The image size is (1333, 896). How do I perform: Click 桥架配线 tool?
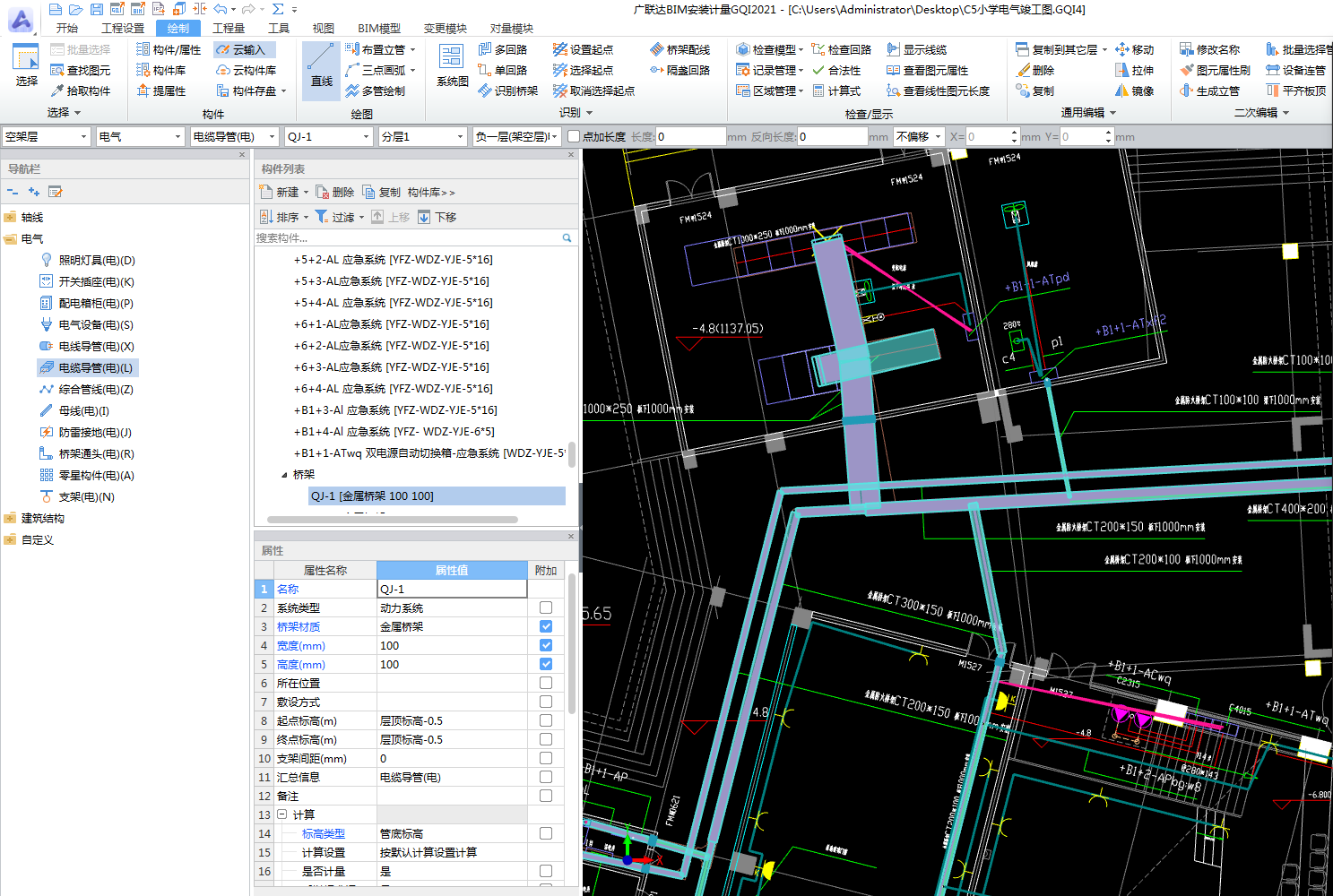click(679, 49)
